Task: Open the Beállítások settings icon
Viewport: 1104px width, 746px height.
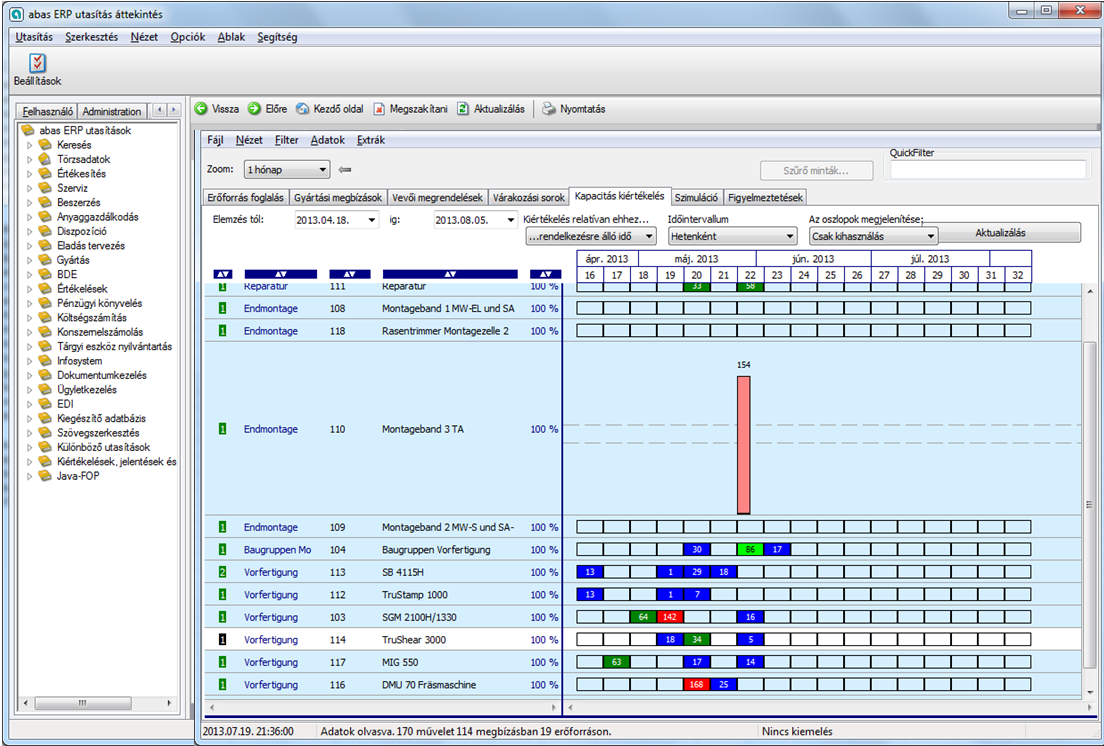Action: [37, 63]
